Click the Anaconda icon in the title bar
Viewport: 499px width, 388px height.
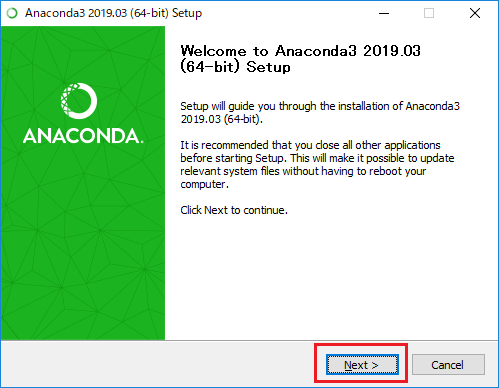point(12,13)
